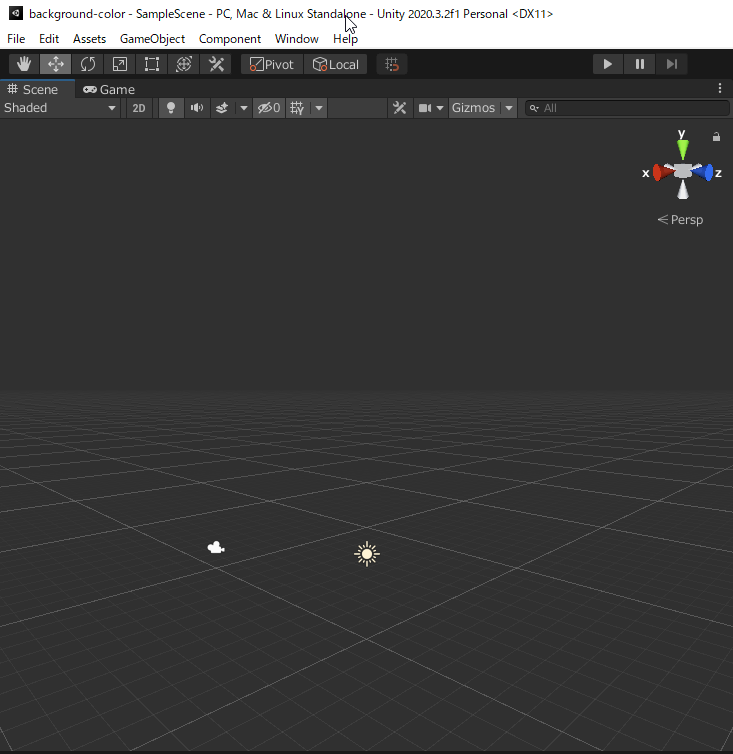733x754 pixels.
Task: Click the green Y axis cone
Action: click(x=682, y=149)
